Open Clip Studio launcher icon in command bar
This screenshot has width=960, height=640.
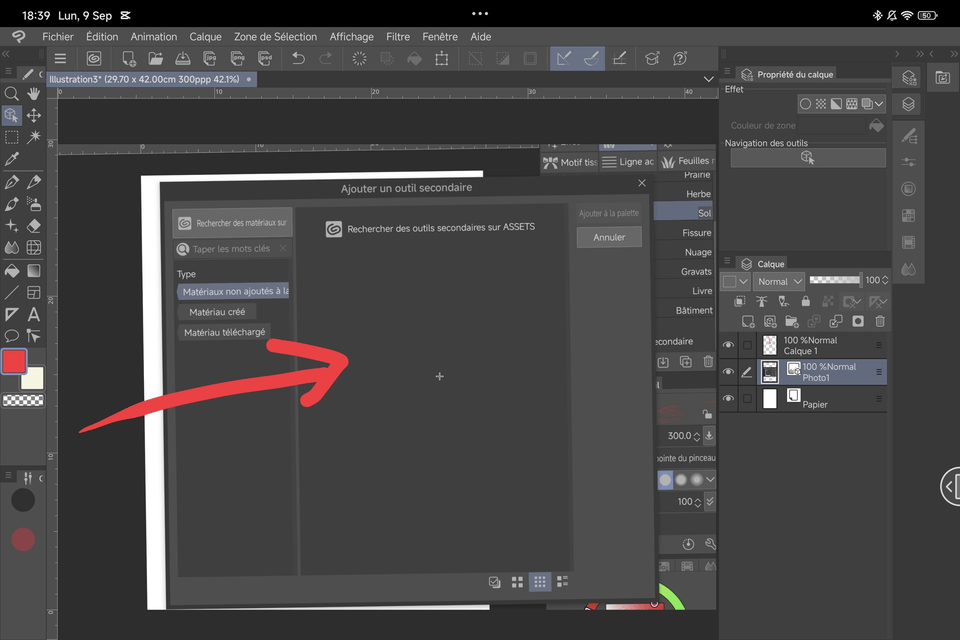pos(94,59)
